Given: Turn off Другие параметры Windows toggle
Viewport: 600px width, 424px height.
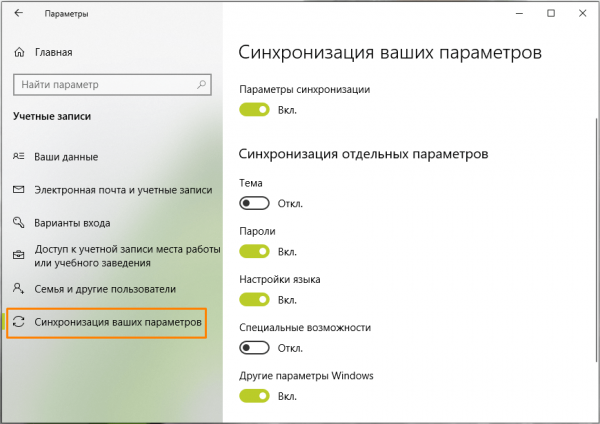Looking at the screenshot, I should [254, 396].
